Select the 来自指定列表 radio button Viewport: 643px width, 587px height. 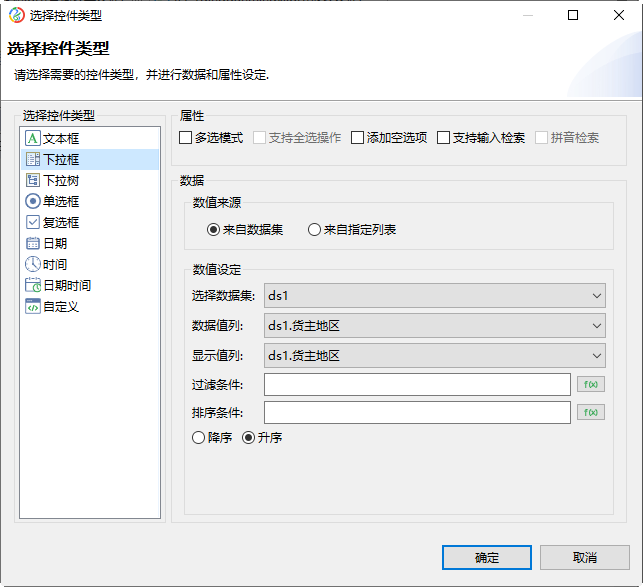click(315, 230)
